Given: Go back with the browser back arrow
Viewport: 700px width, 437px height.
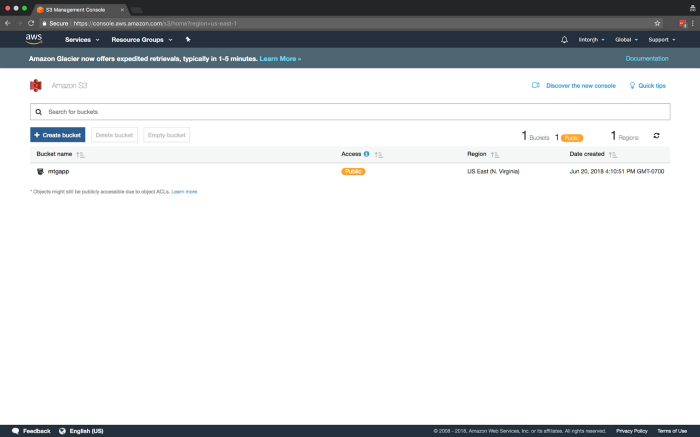Looking at the screenshot, I should tap(8, 23).
